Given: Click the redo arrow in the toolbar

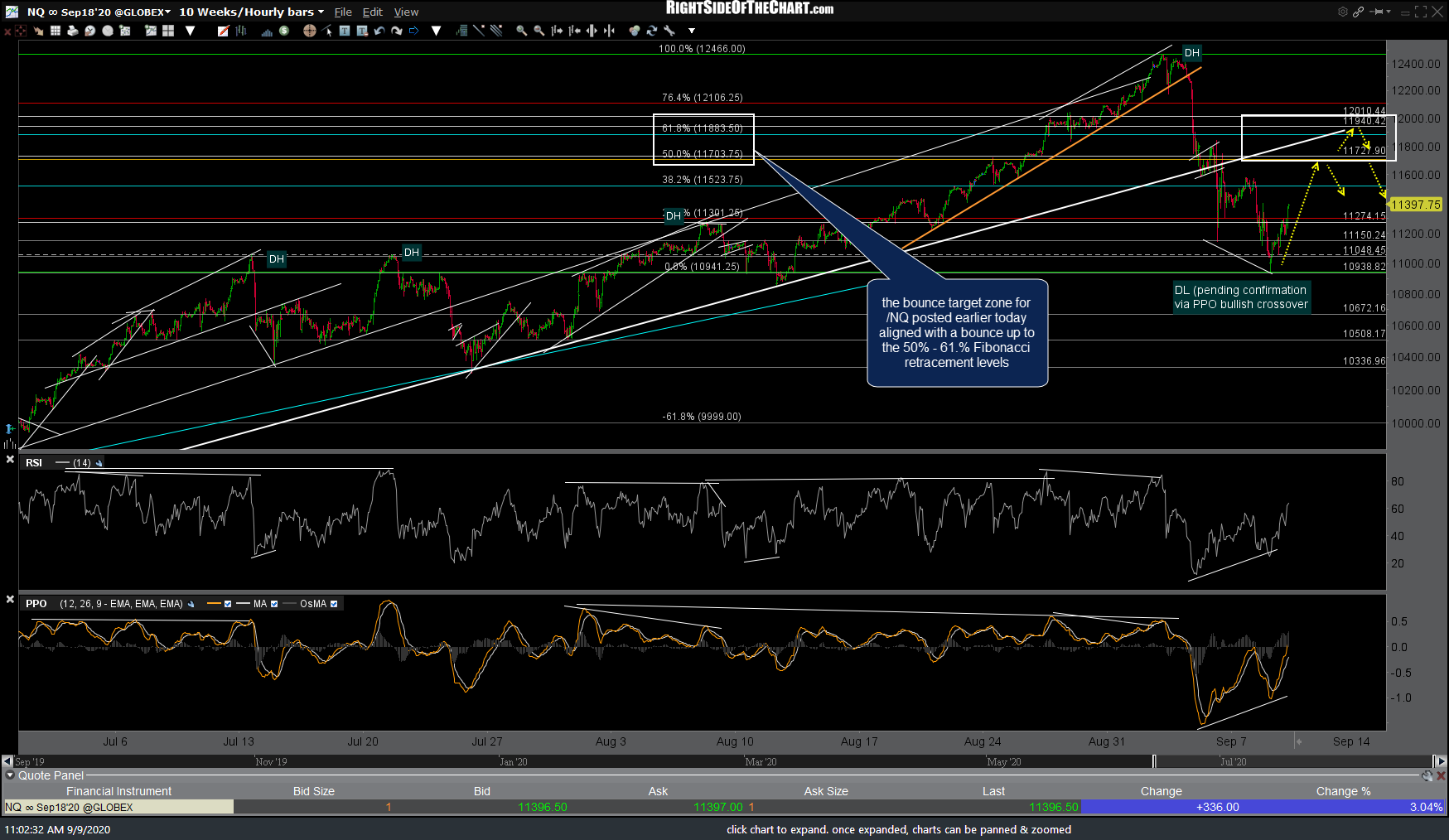Looking at the screenshot, I should 397,31.
